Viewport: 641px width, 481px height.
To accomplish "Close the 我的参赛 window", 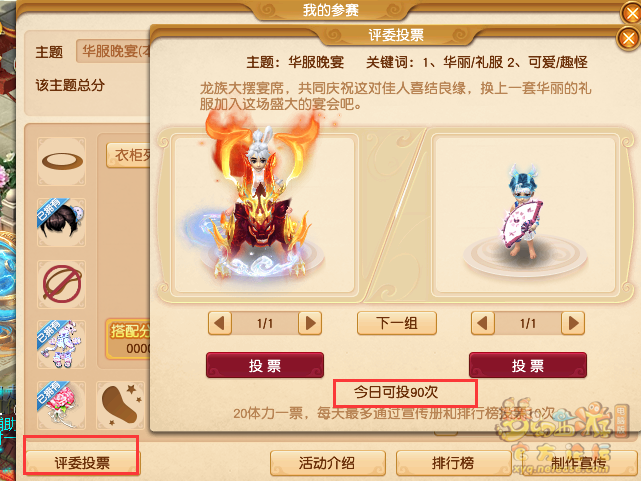I will tap(632, 13).
